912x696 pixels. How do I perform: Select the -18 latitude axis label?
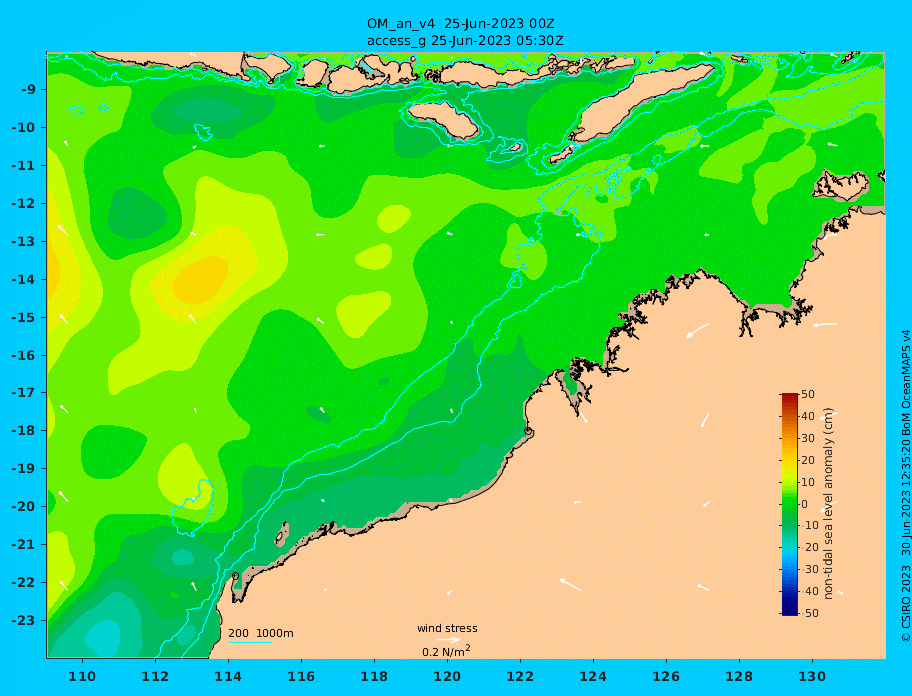point(24,431)
